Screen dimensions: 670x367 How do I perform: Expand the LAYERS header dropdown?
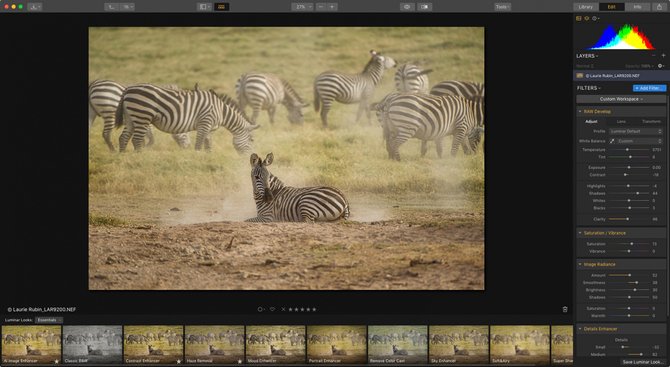click(x=587, y=56)
